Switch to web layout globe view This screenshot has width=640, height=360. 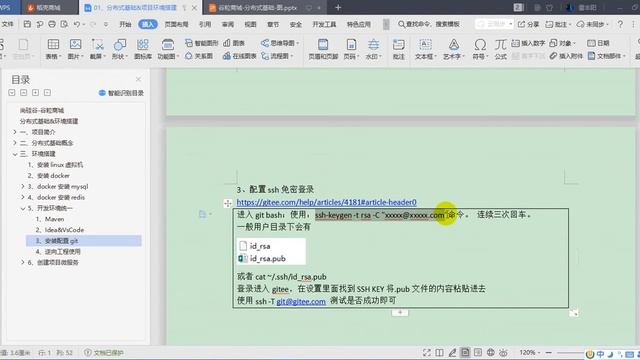(x=491, y=352)
